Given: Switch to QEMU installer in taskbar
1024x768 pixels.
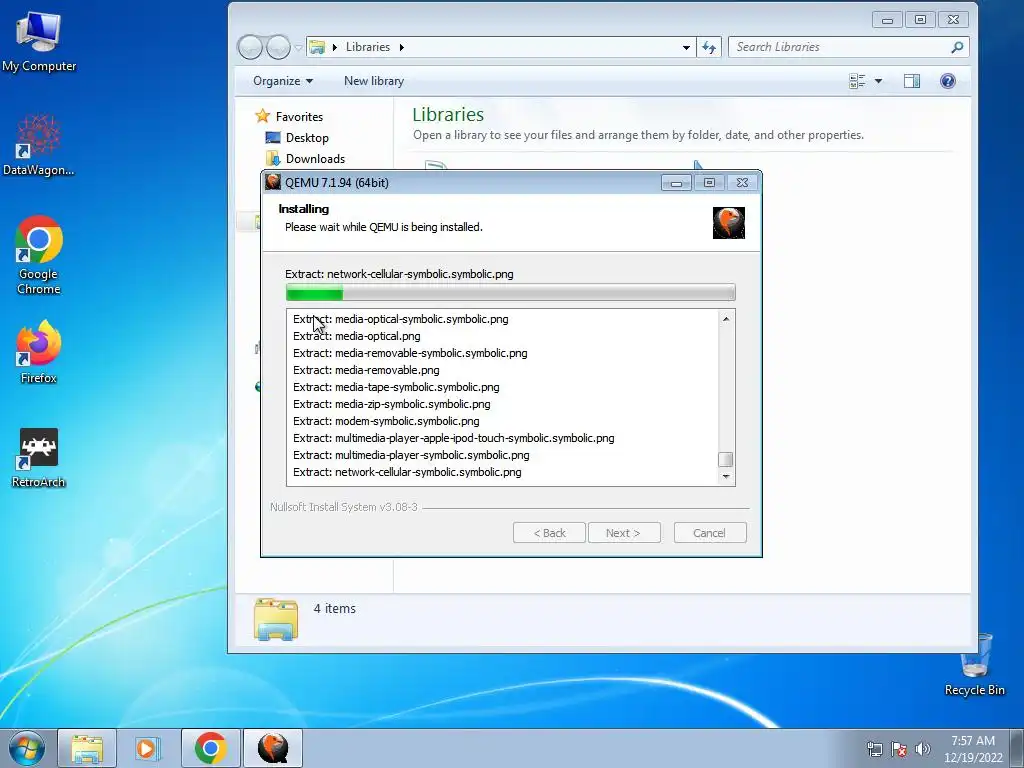Looking at the screenshot, I should [272, 748].
